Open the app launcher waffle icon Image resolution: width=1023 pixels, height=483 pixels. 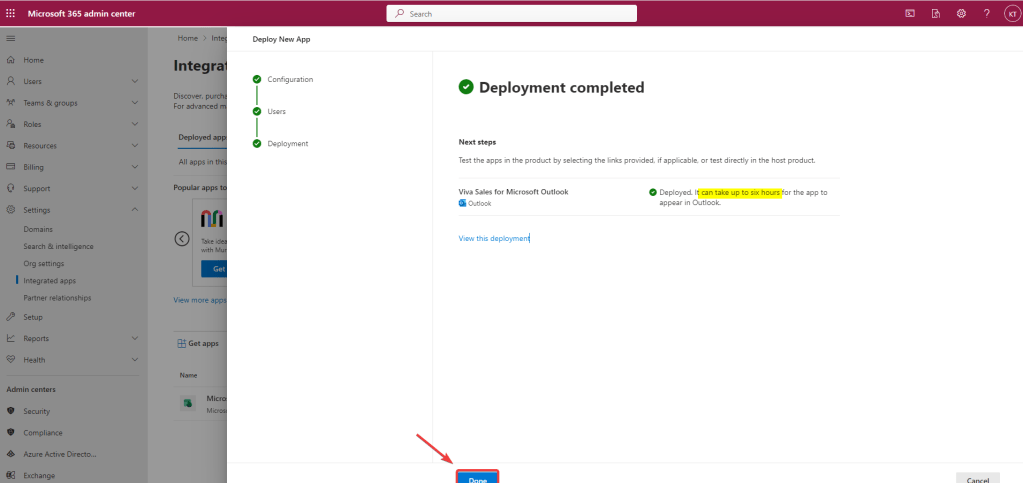click(11, 13)
